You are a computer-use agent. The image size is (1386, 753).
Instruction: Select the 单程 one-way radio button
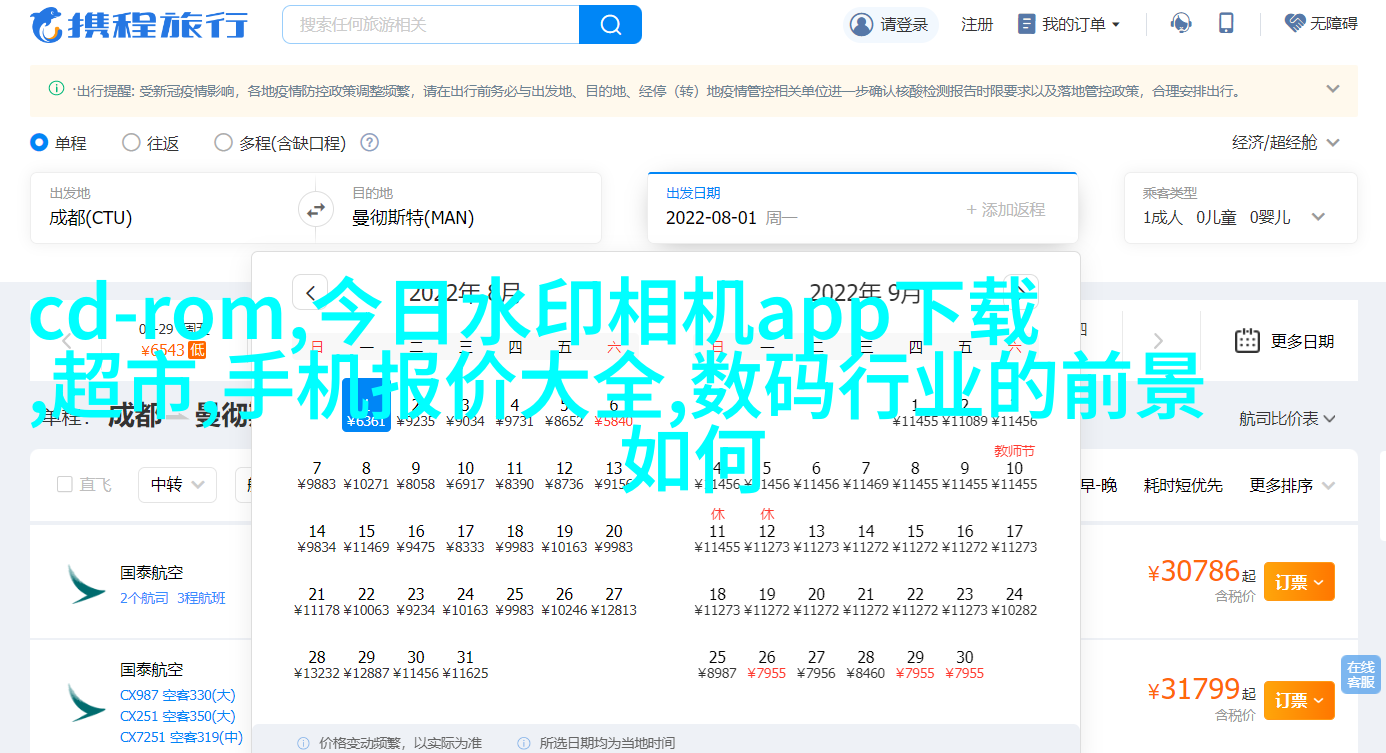(x=39, y=143)
